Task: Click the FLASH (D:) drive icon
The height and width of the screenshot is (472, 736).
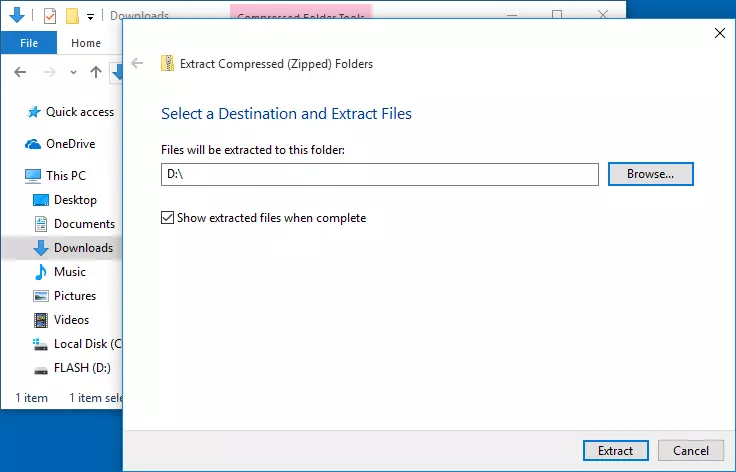Action: tap(41, 368)
